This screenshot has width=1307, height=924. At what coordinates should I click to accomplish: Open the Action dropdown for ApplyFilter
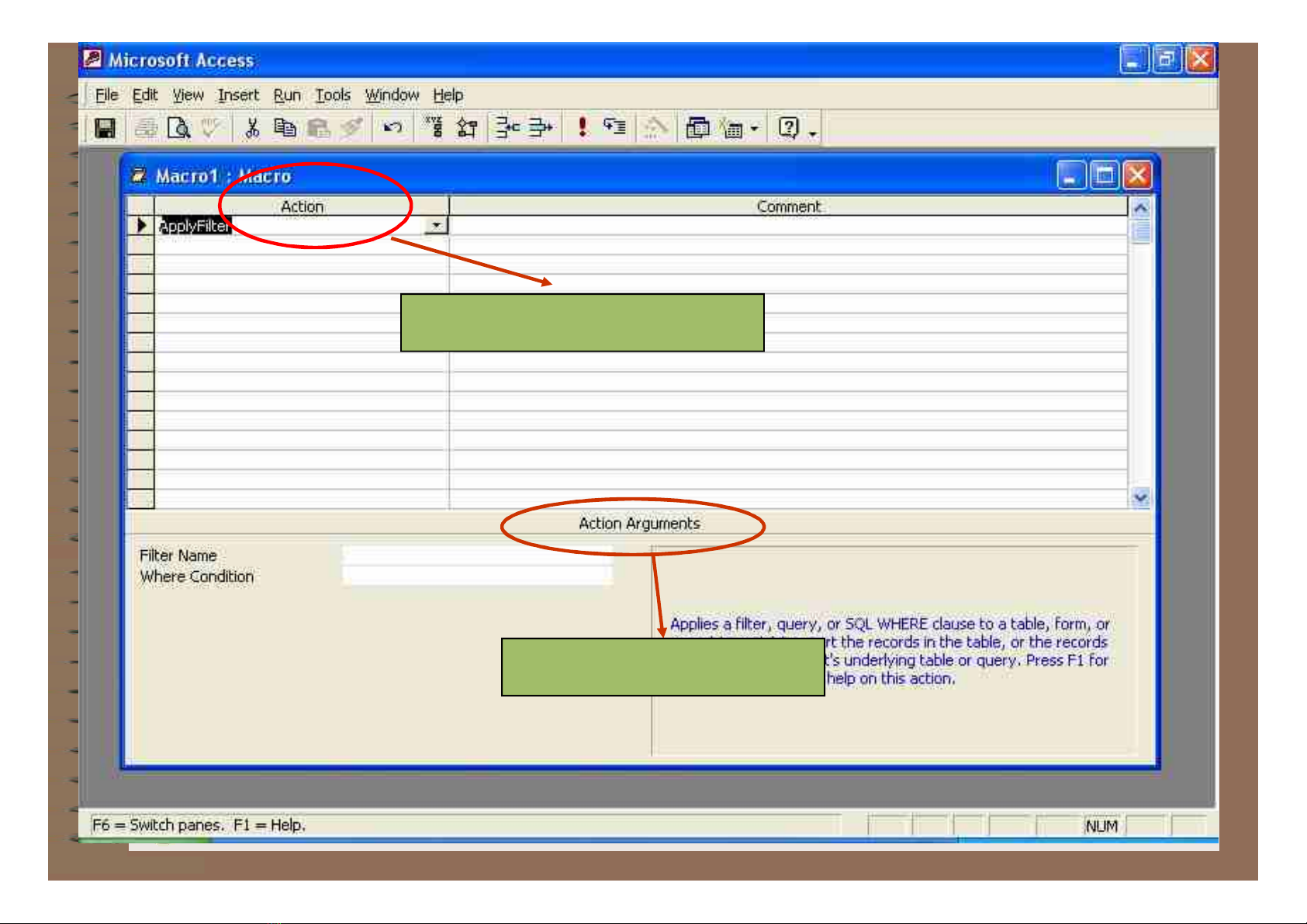click(x=437, y=226)
